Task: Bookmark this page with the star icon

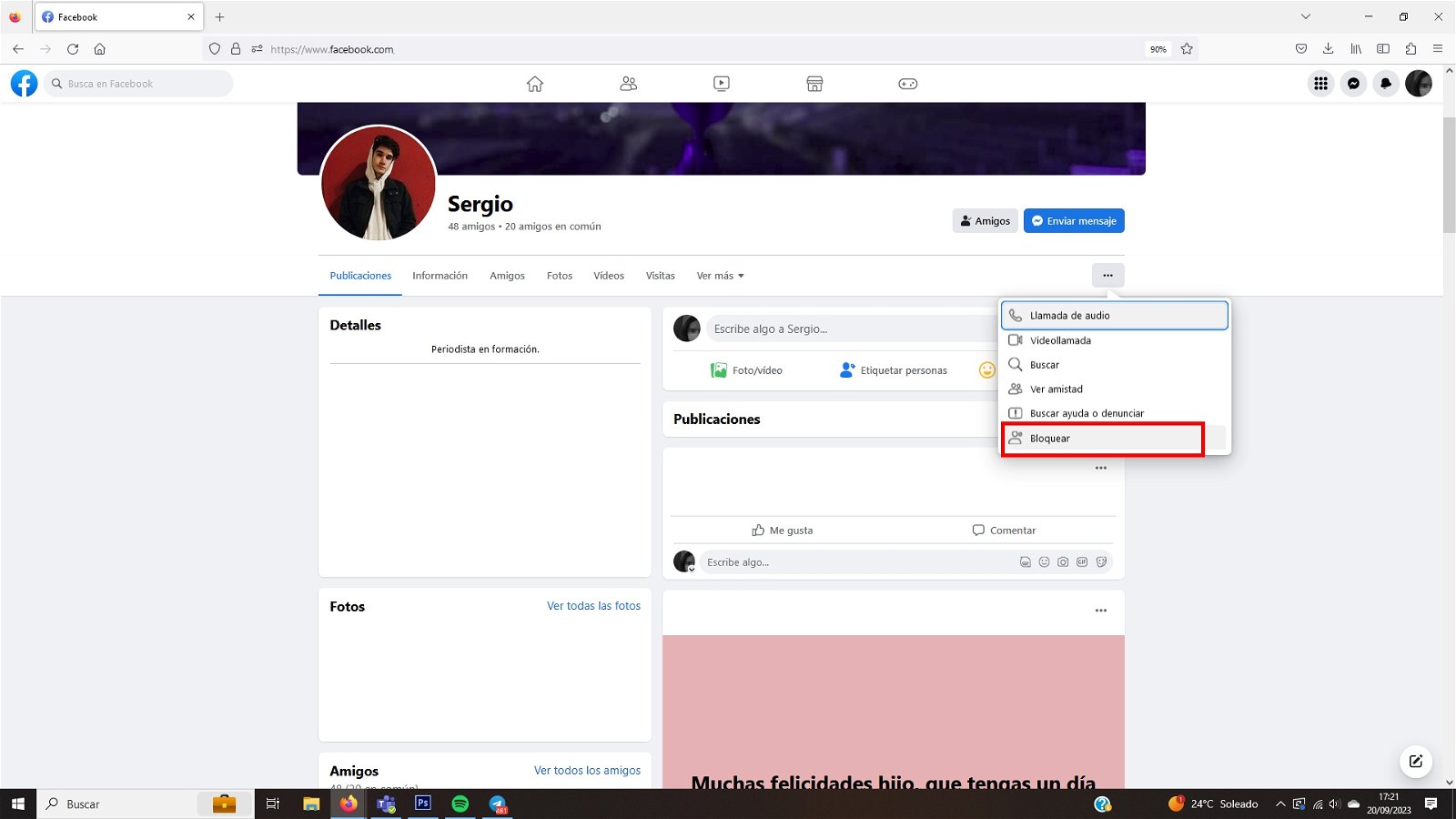Action: pyautogui.click(x=1187, y=49)
